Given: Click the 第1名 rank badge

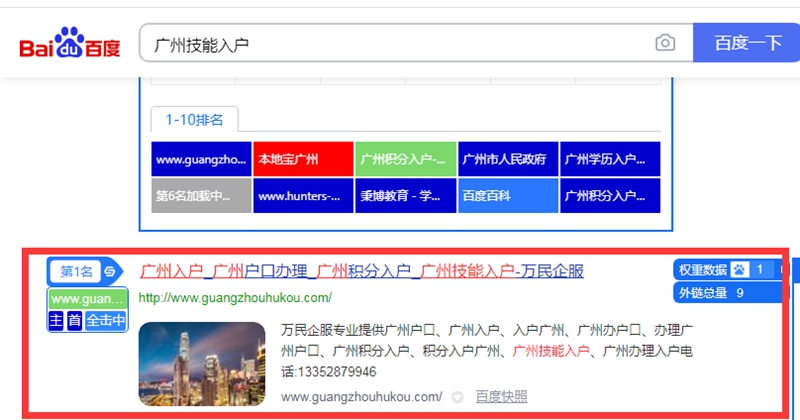Looking at the screenshot, I should 85,271.
